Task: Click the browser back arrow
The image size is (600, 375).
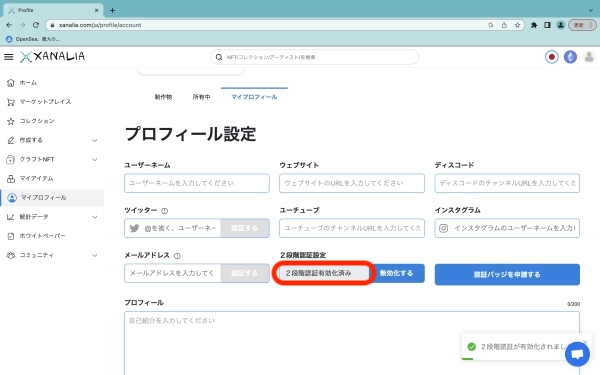Action: [x=9, y=25]
